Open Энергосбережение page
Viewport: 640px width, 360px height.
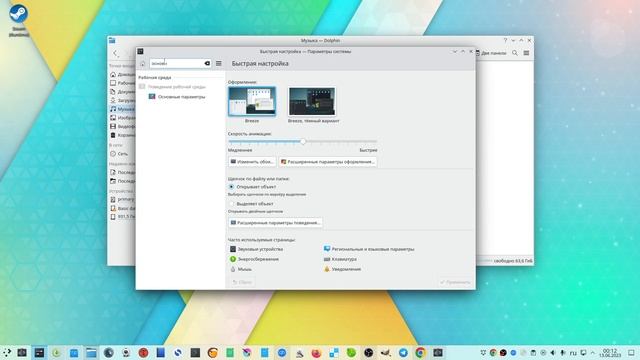[x=254, y=259]
